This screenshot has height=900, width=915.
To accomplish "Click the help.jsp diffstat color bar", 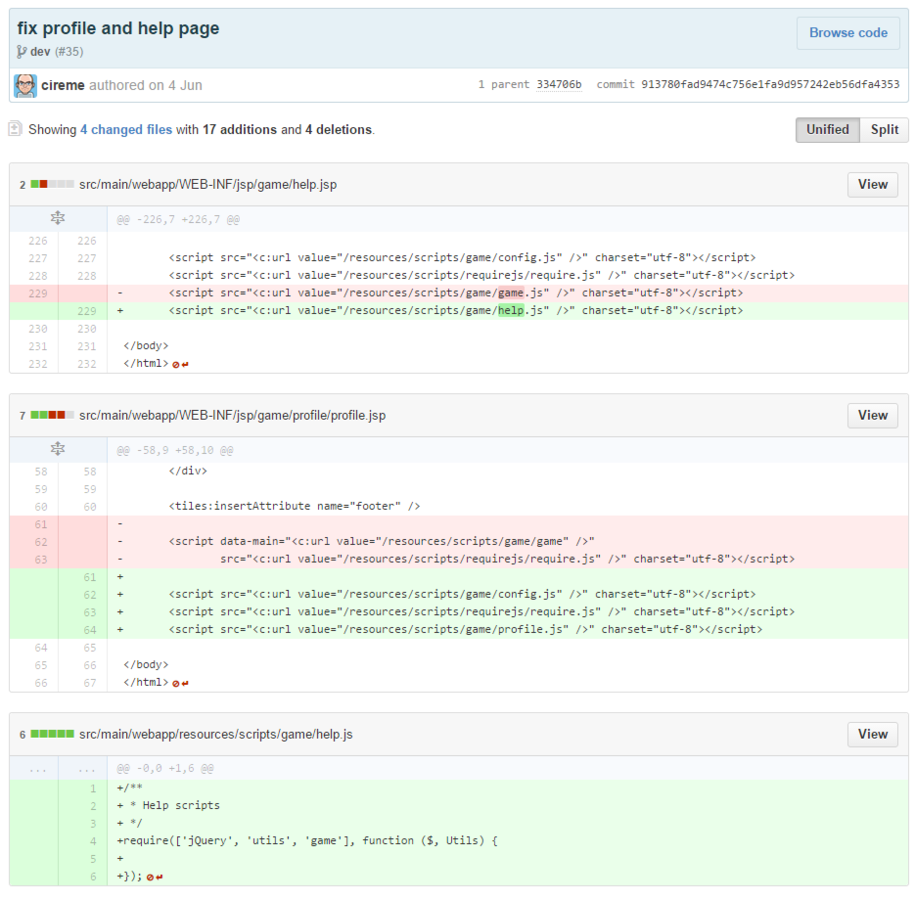I will [53, 184].
